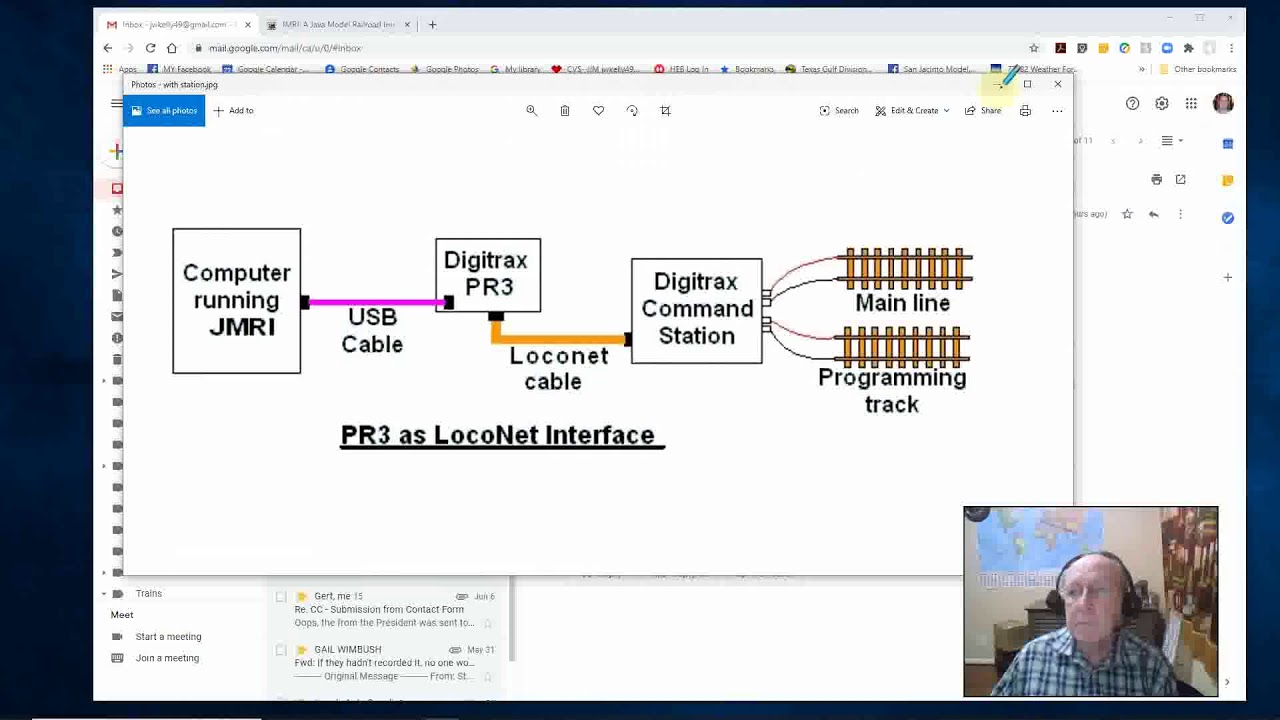Open the MY Facebook bookmark
The width and height of the screenshot is (1280, 720).
(179, 69)
